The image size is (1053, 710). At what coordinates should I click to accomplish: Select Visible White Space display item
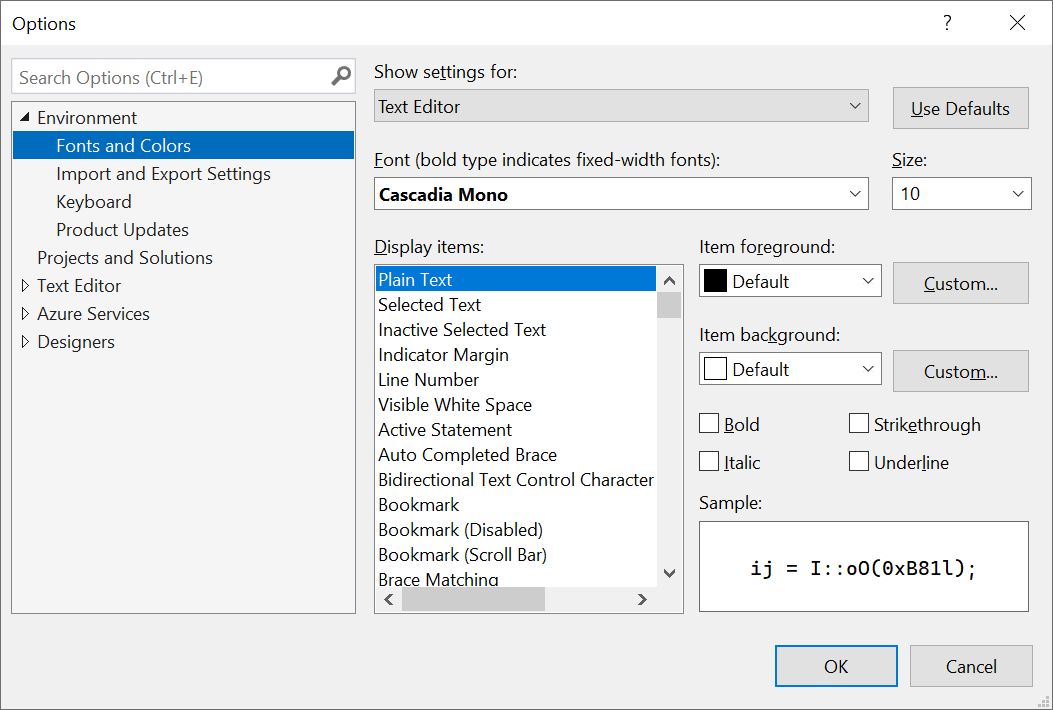(x=516, y=404)
